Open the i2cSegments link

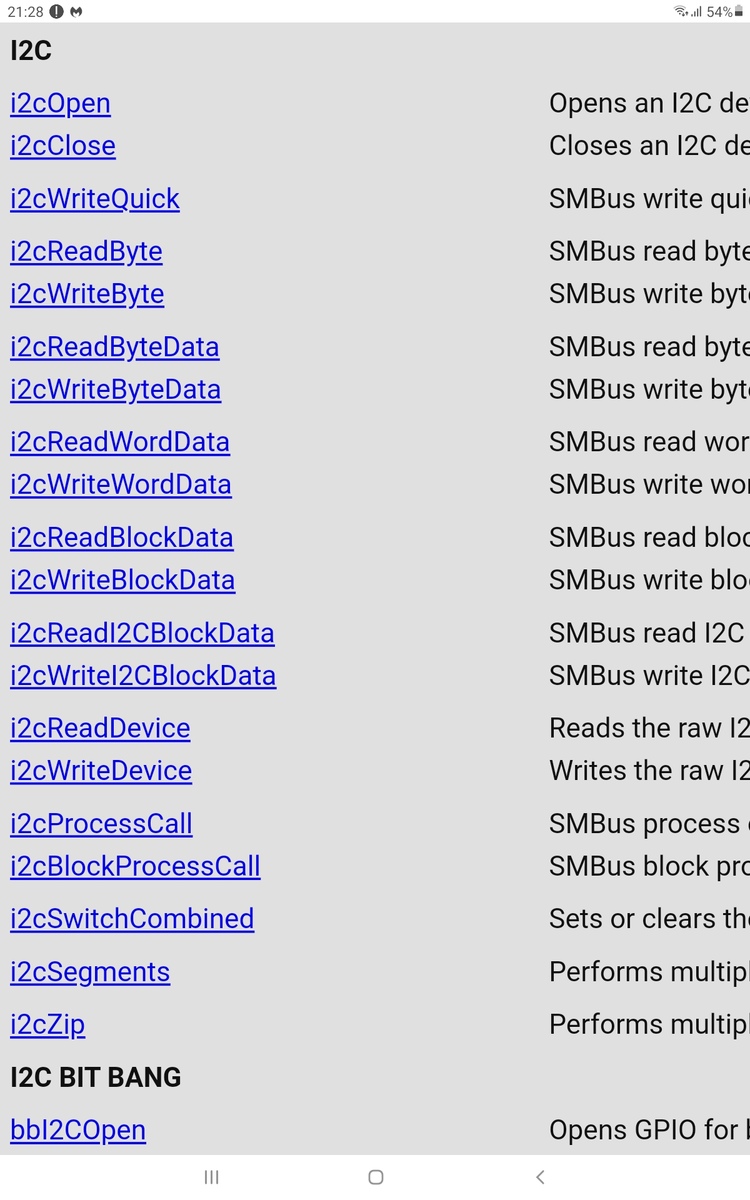click(90, 972)
